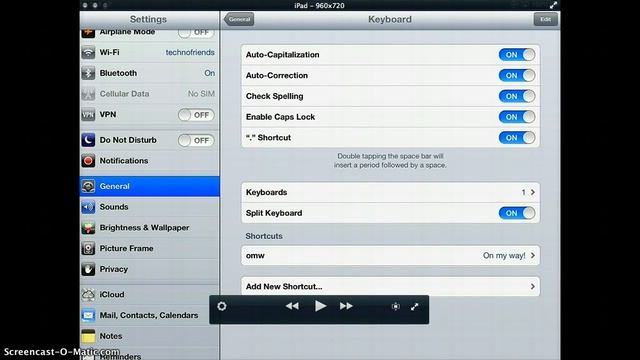Click the Brightness & Wallpaper icon
640x360 pixels.
tap(88, 228)
